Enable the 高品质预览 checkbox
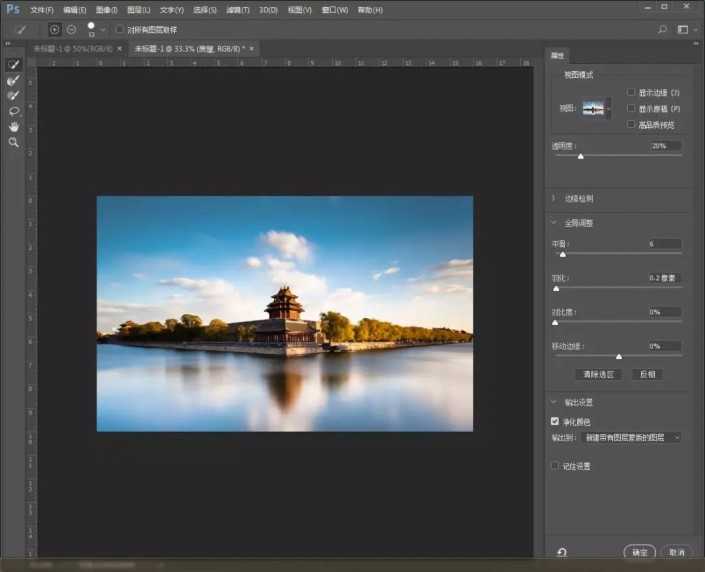This screenshot has width=705, height=572. tap(631, 124)
